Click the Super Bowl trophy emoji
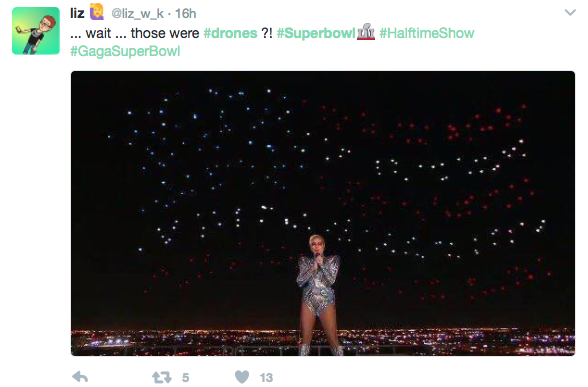 point(366,32)
